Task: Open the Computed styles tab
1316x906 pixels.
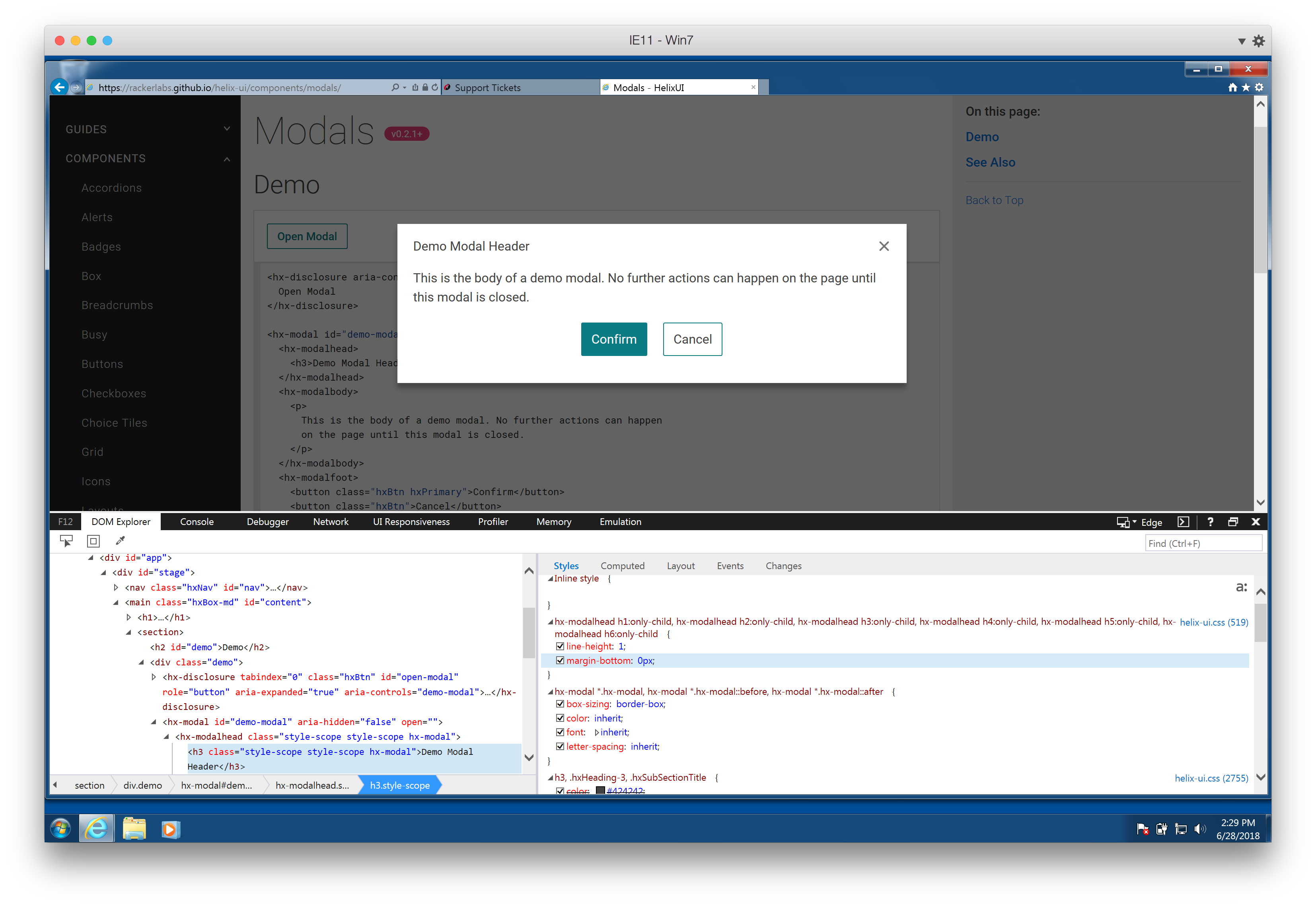Action: coord(622,566)
